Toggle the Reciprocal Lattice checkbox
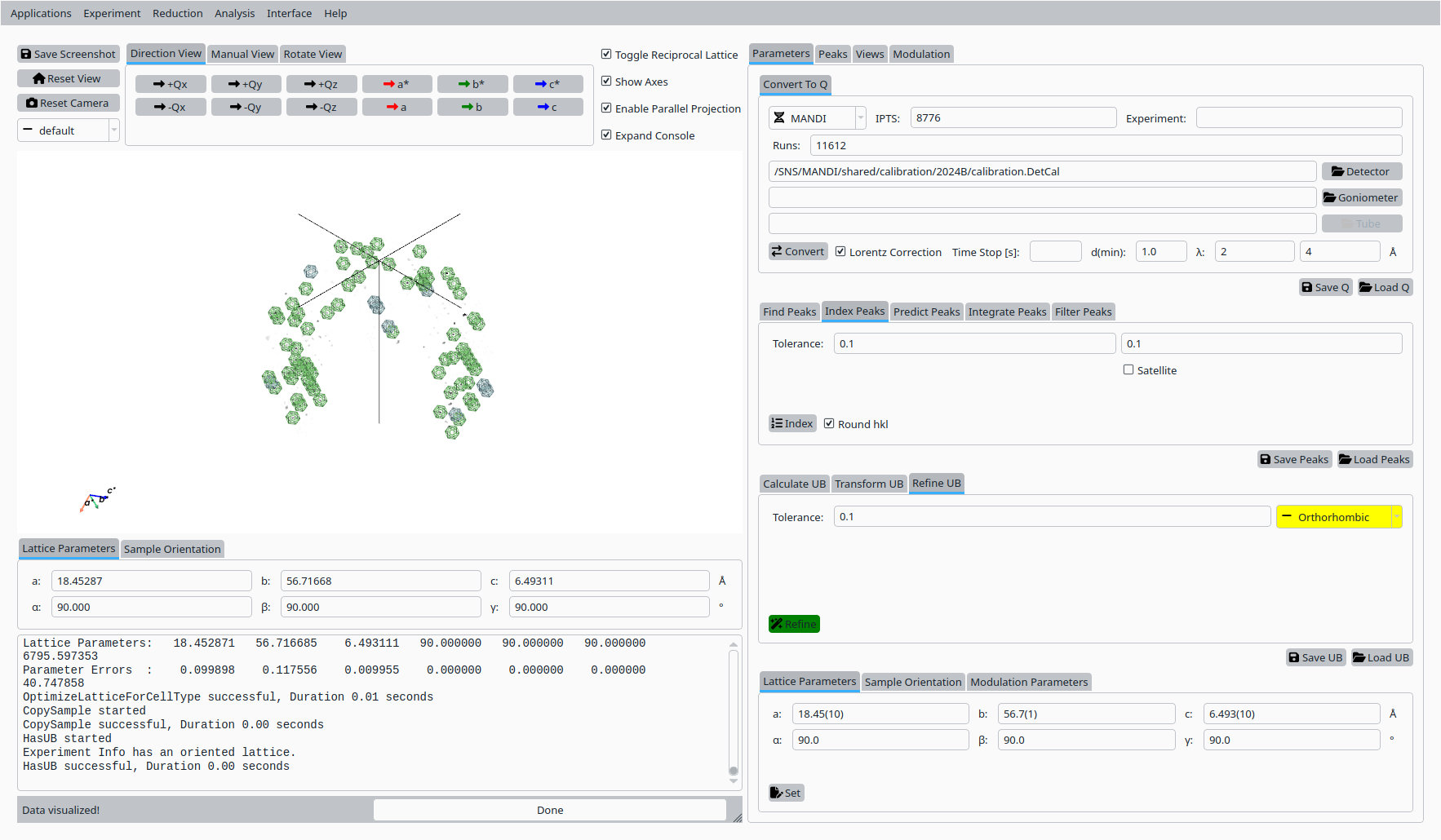Viewport: 1441px width, 840px height. coord(606,55)
